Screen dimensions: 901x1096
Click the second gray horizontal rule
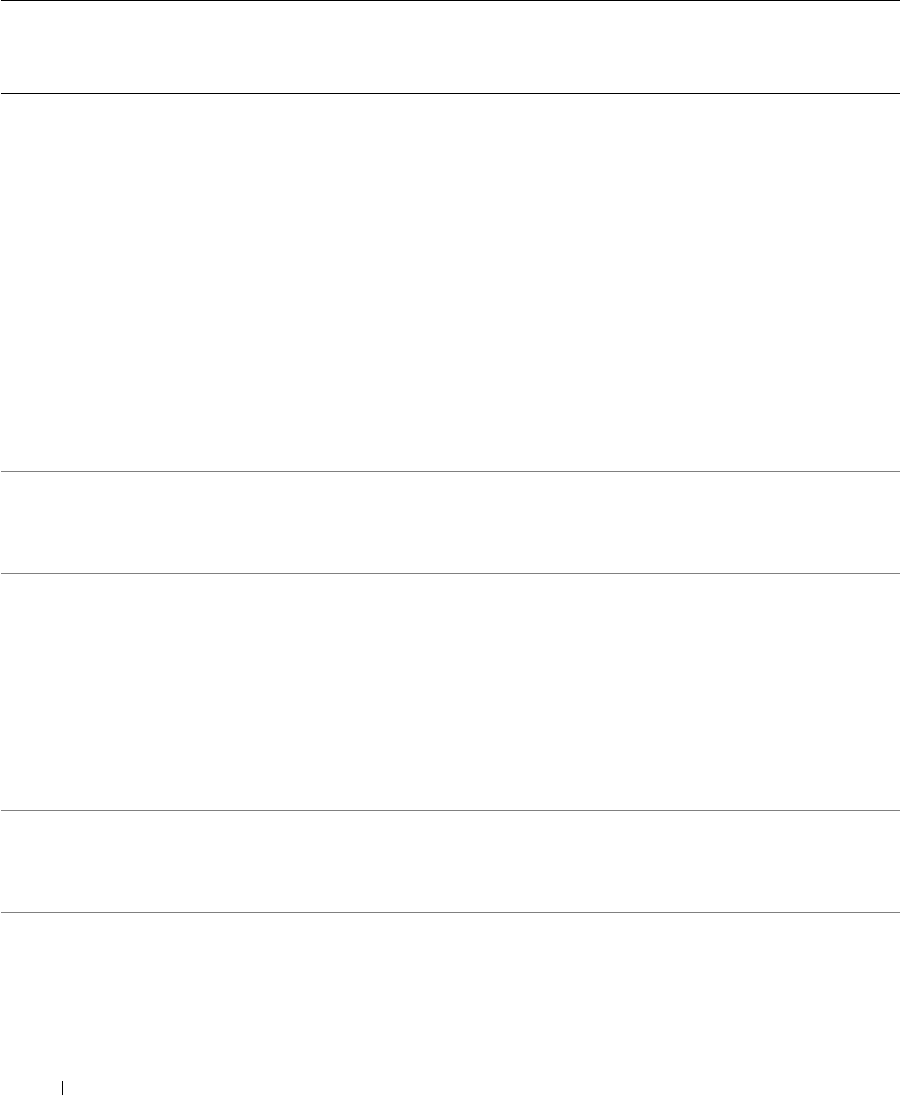[x=450, y=573]
